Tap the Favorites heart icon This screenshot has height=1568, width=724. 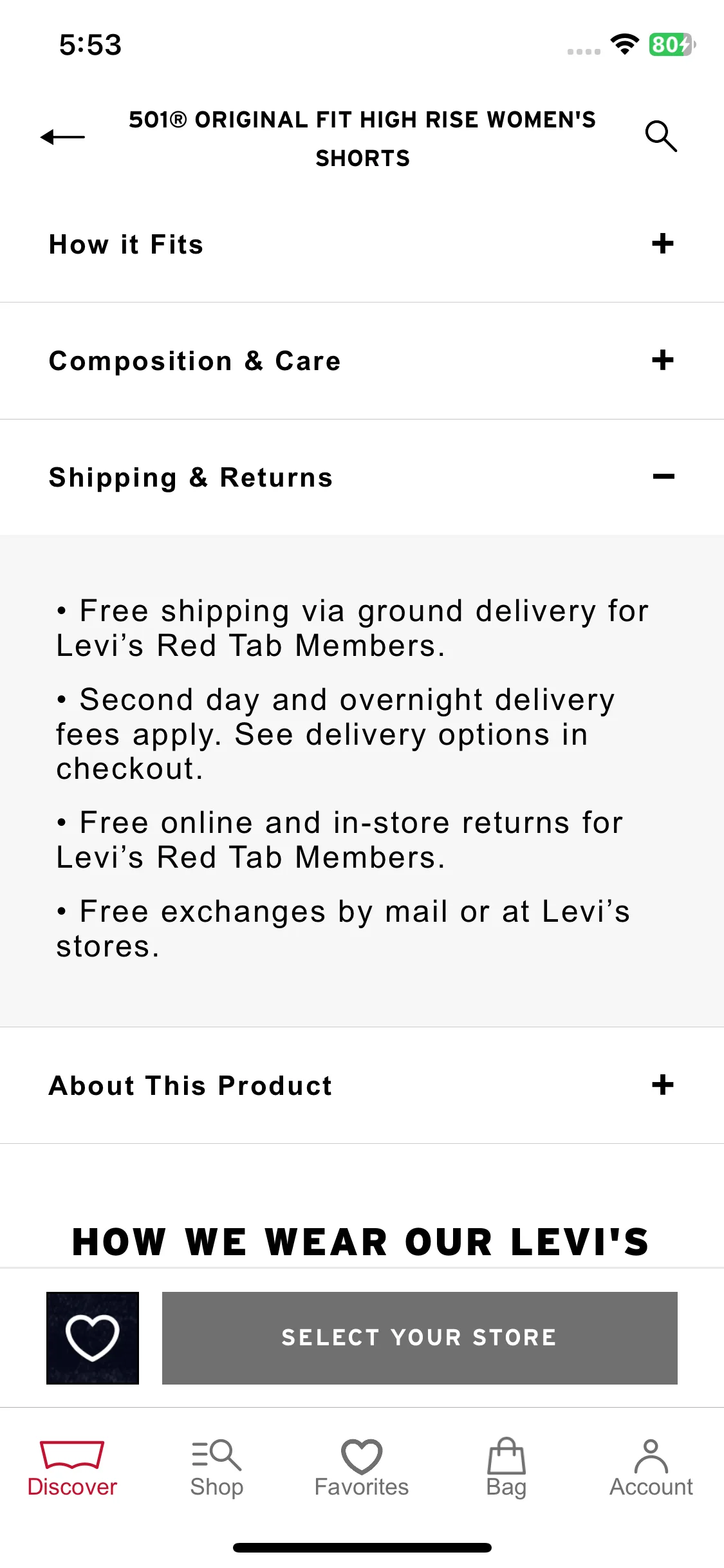tap(362, 1456)
